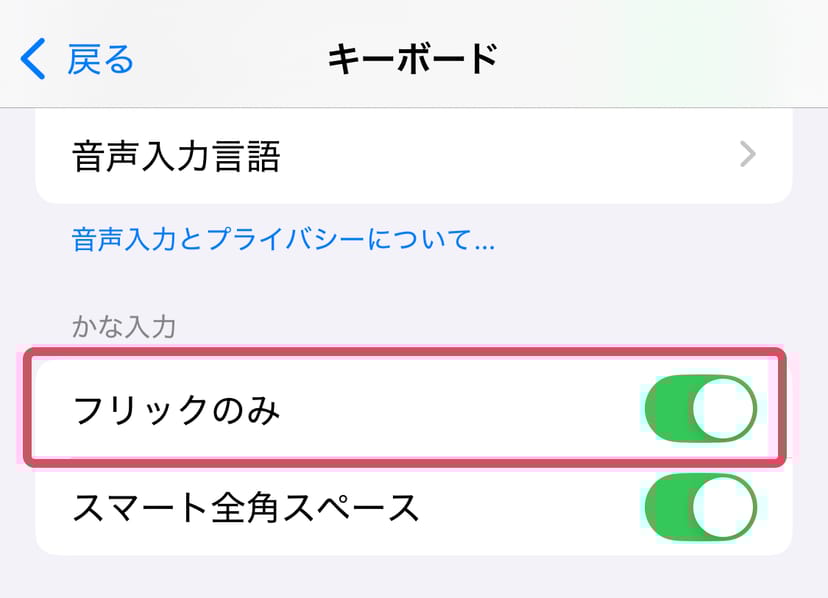Click the gray background below スマート全角スペース
This screenshot has height=598, width=828.
(x=414, y=578)
